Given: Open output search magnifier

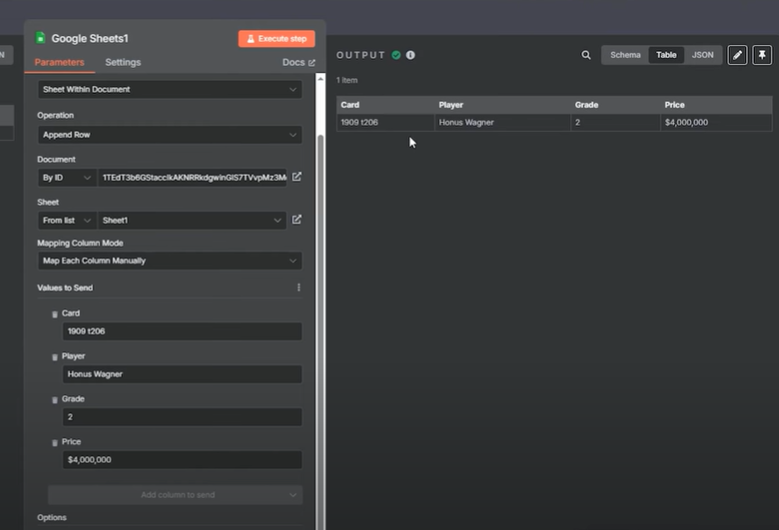Looking at the screenshot, I should click(586, 55).
